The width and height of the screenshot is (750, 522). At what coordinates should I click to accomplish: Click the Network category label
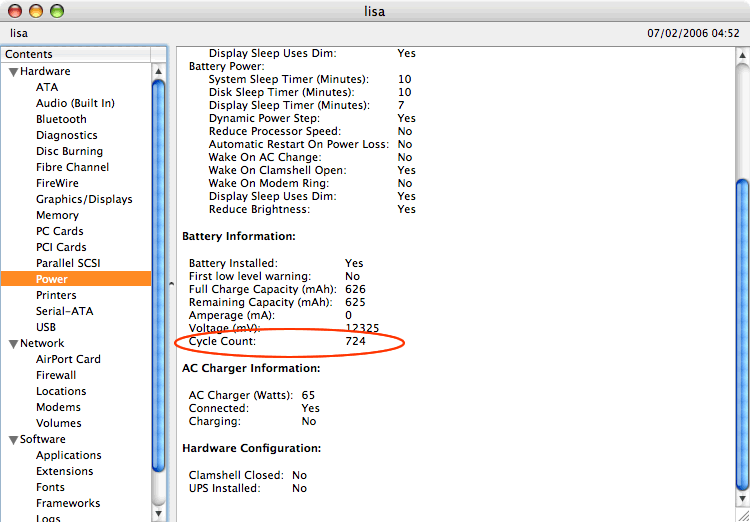pos(42,343)
